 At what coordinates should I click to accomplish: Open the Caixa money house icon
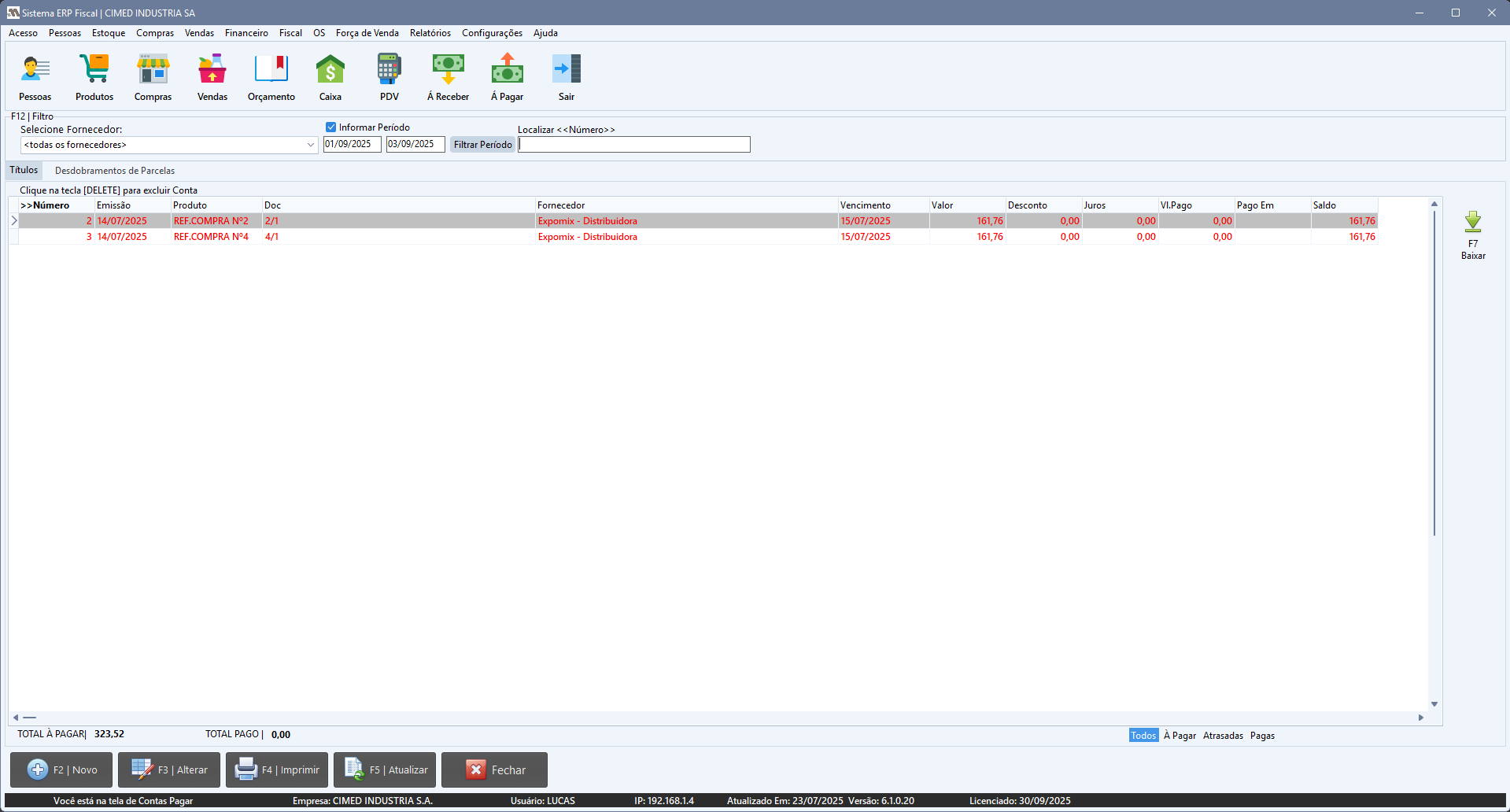tap(330, 70)
